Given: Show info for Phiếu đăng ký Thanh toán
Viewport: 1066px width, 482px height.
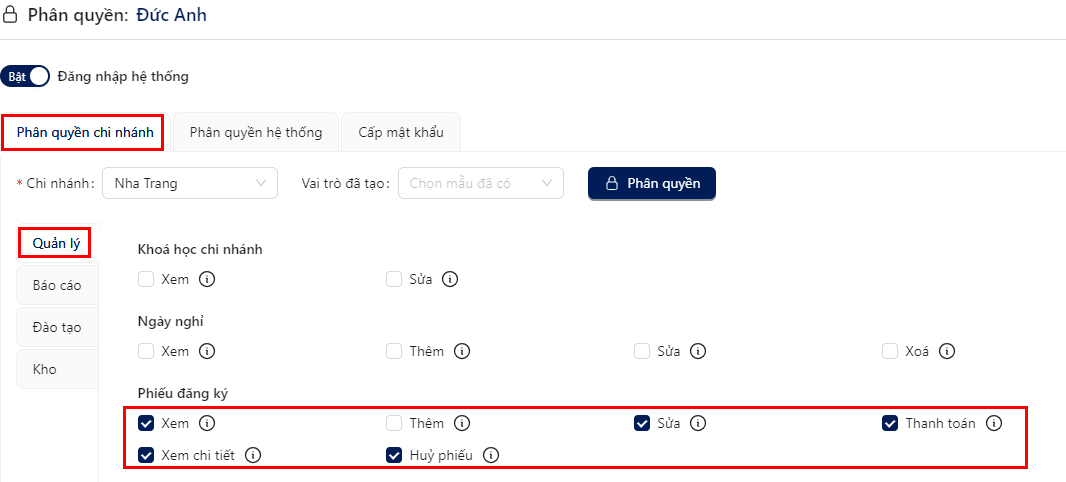Looking at the screenshot, I should coord(994,424).
